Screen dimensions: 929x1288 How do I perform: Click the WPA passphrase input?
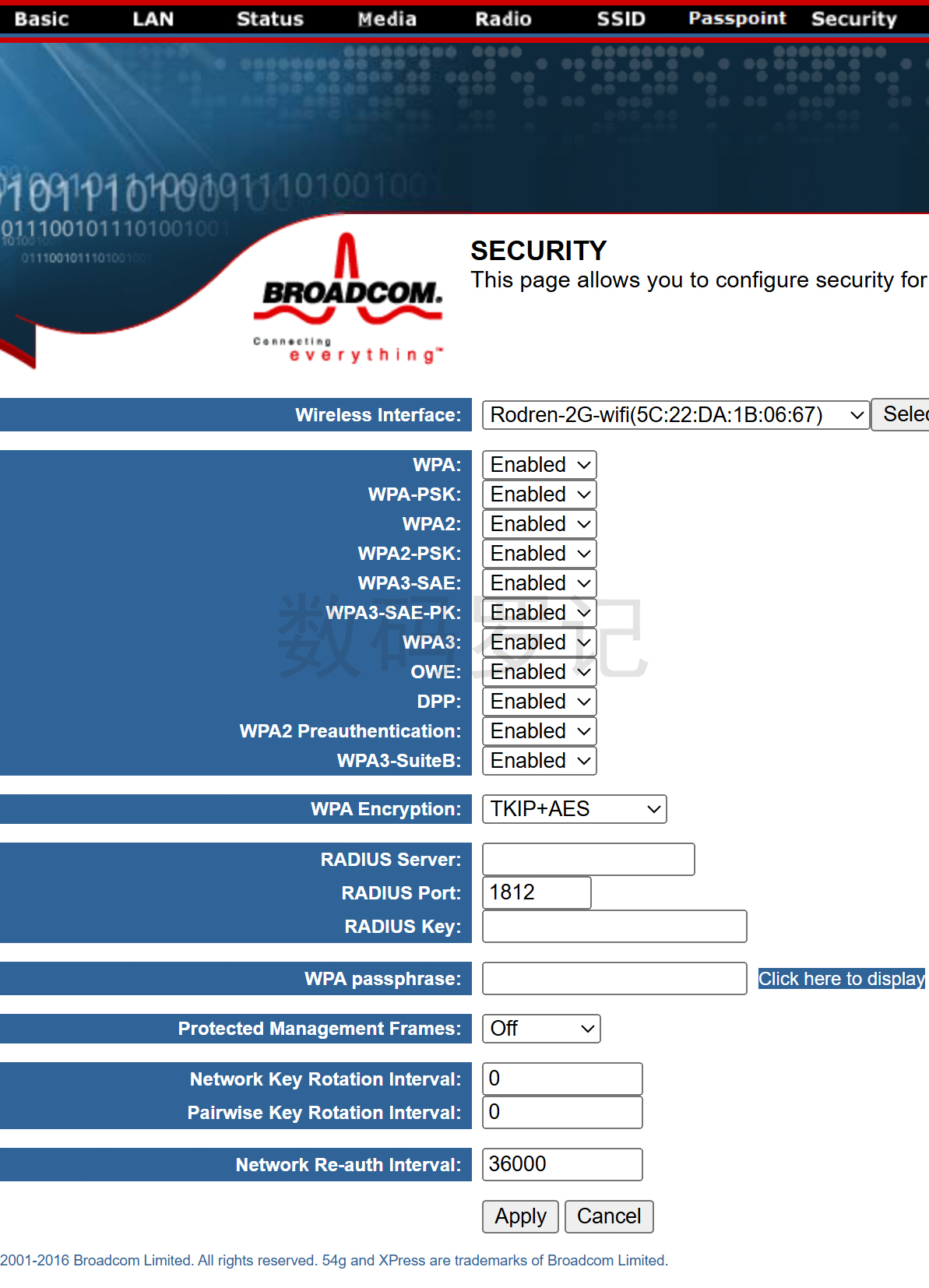click(614, 979)
